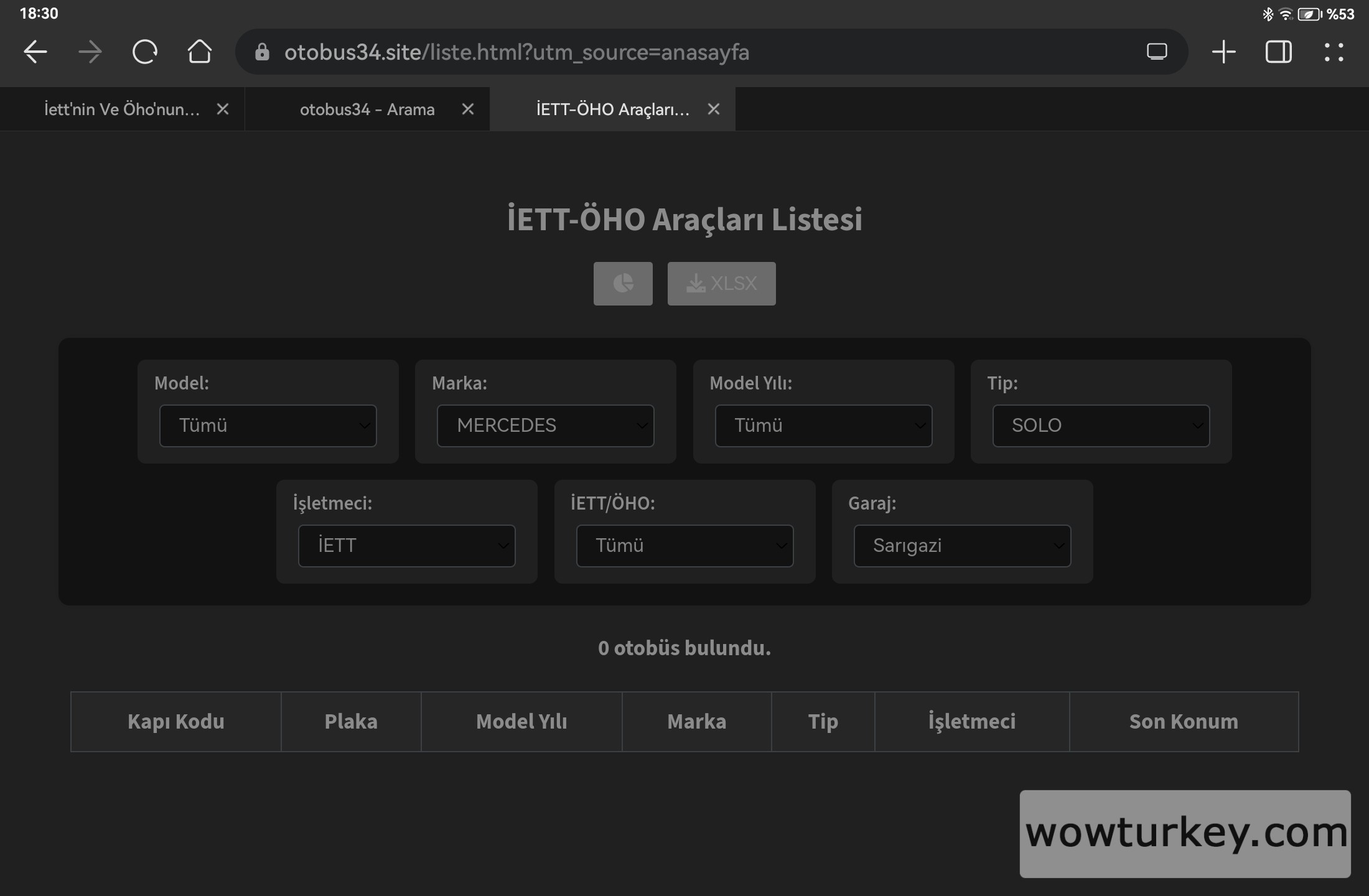Go back to the previous page
The height and width of the screenshot is (896, 1369).
coord(35,52)
